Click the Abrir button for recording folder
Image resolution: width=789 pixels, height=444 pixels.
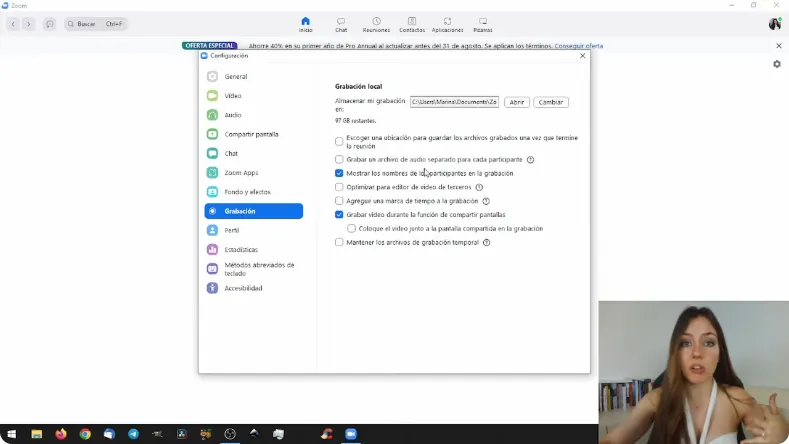(517, 102)
